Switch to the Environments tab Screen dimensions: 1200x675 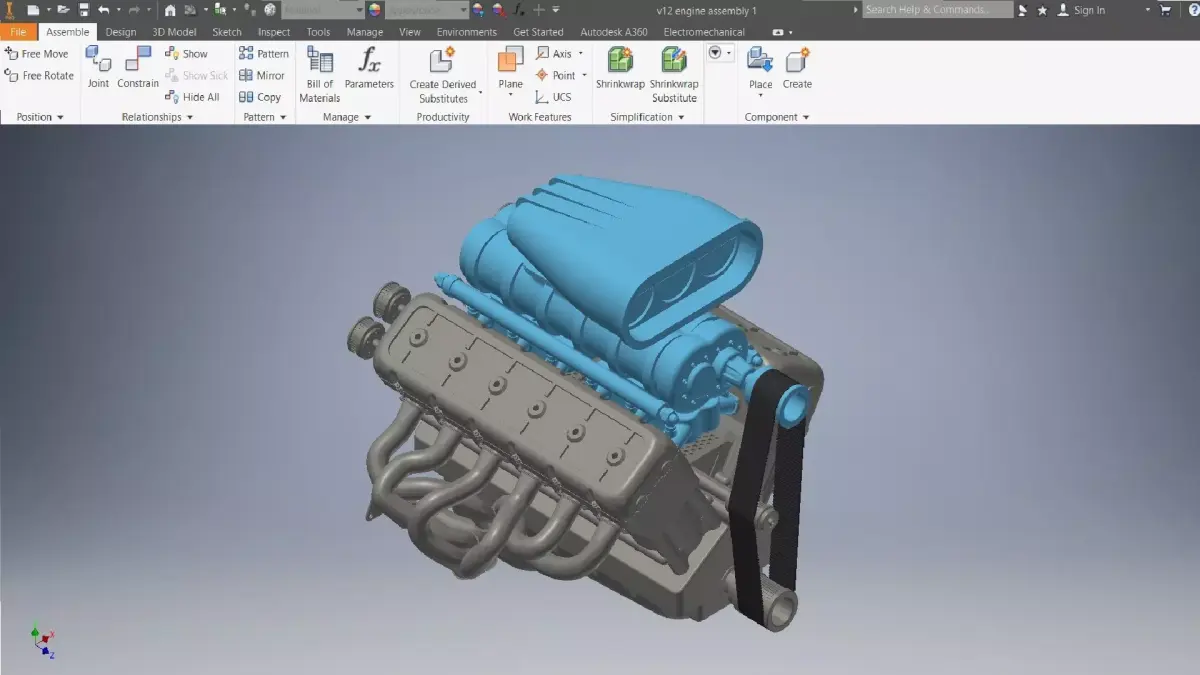point(467,32)
